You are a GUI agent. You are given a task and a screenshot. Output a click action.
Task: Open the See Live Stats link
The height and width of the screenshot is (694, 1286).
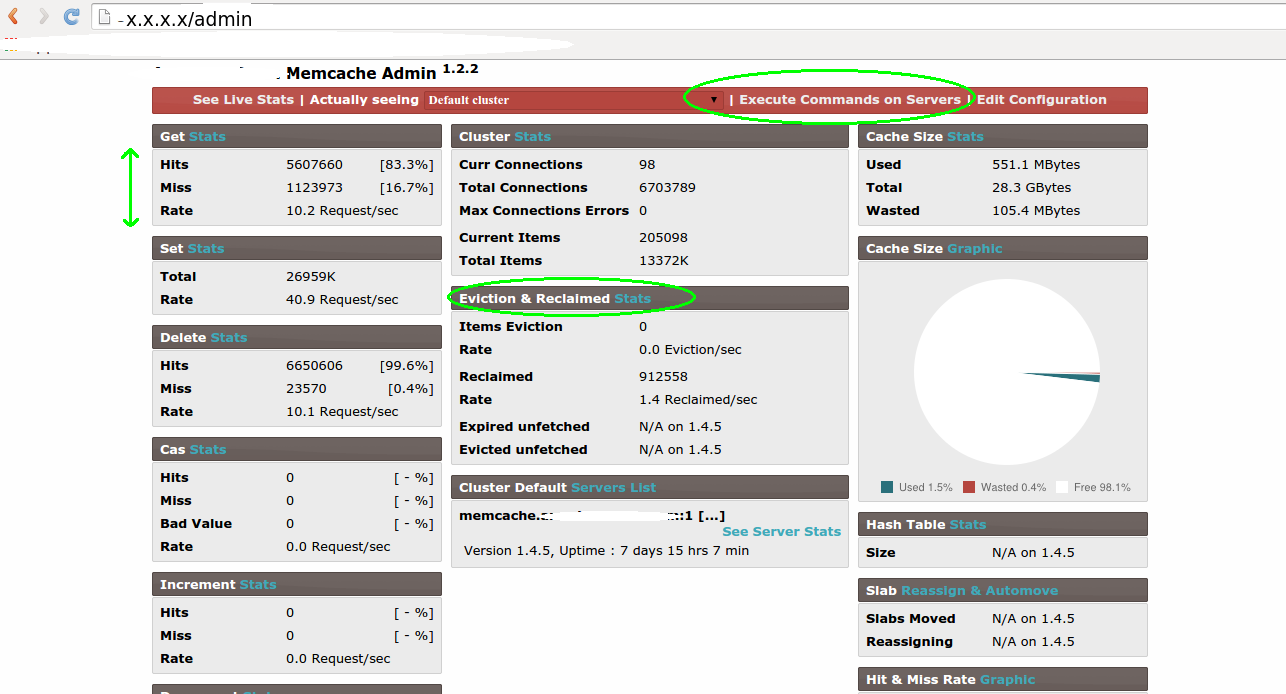(243, 100)
